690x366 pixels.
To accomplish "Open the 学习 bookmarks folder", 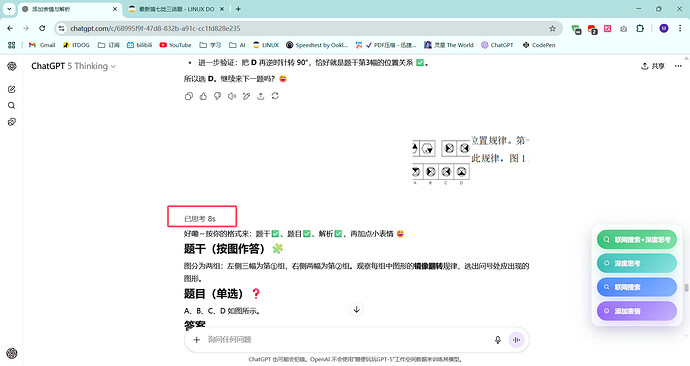I will 210,45.
